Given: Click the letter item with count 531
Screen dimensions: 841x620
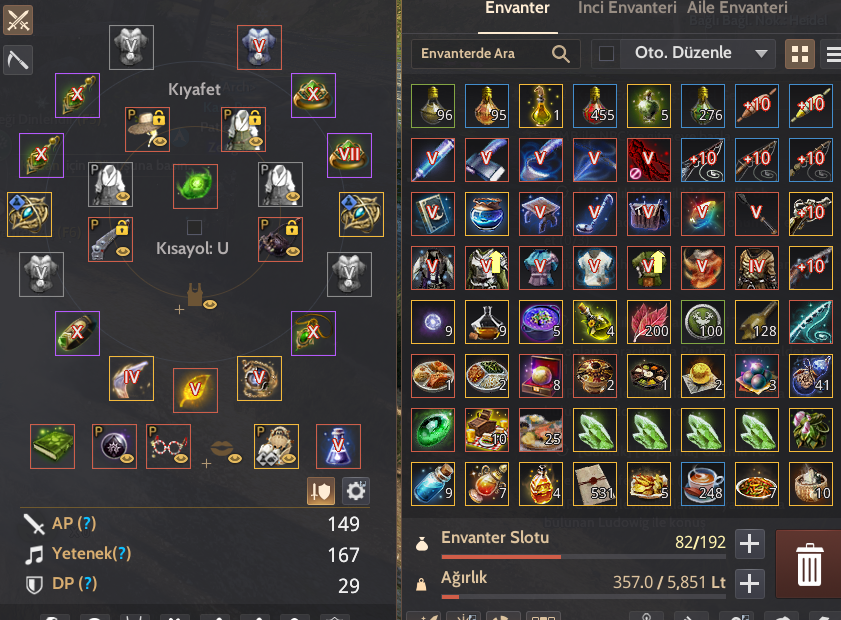Looking at the screenshot, I should point(594,484).
